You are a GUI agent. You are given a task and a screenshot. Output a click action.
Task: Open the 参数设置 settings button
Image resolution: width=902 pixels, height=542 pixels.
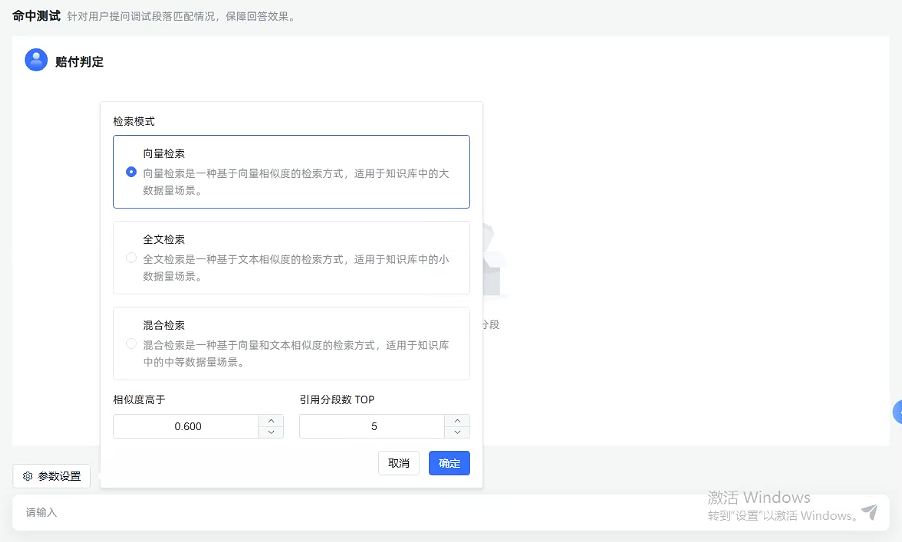click(x=52, y=476)
